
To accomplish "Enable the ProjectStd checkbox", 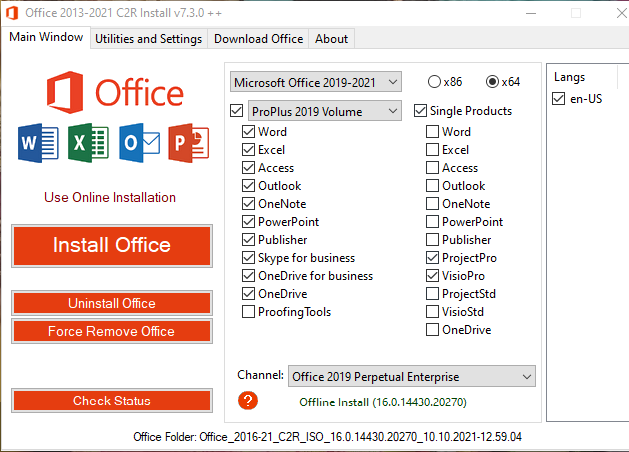I will 432,294.
